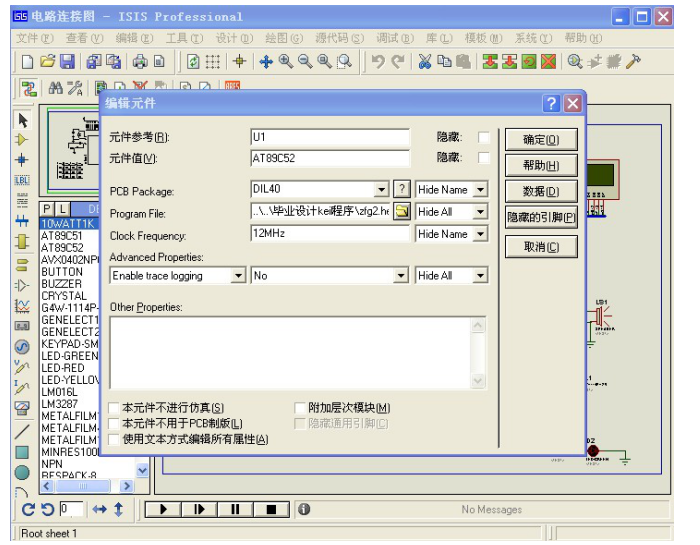Select the 2D circle drawing tool

(x=22, y=473)
